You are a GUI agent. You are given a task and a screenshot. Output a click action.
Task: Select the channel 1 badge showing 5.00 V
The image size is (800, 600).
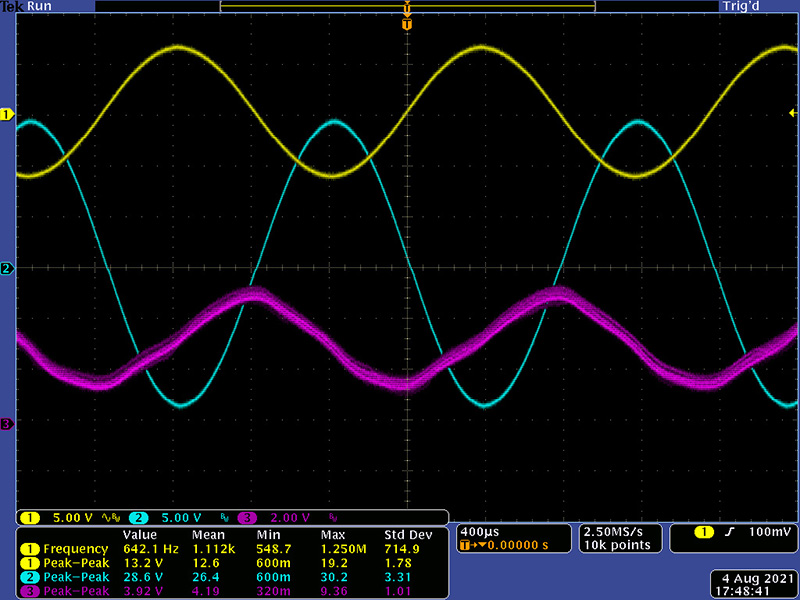click(x=60, y=517)
